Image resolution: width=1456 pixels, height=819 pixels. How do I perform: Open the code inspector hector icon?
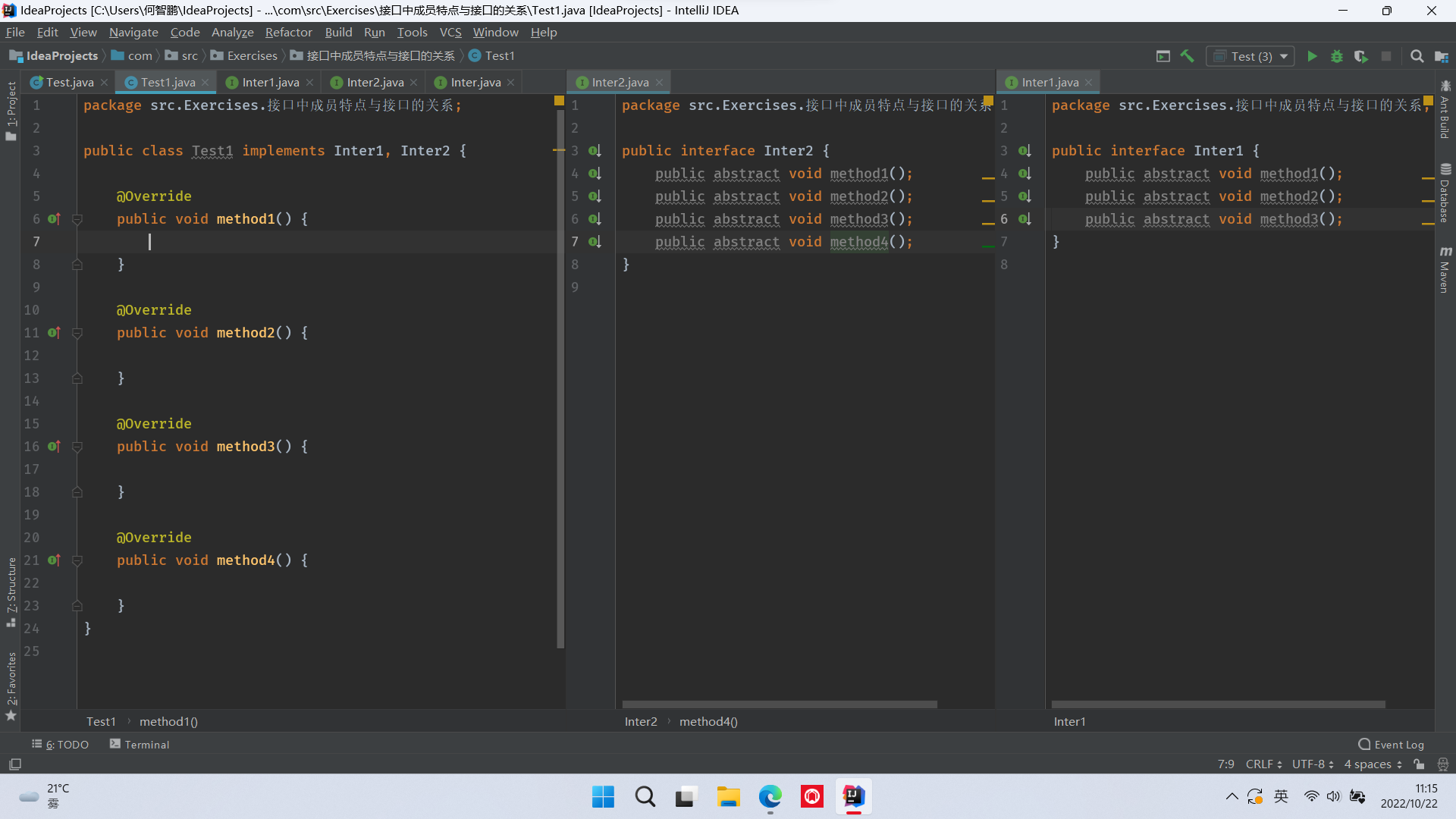tap(1443, 764)
